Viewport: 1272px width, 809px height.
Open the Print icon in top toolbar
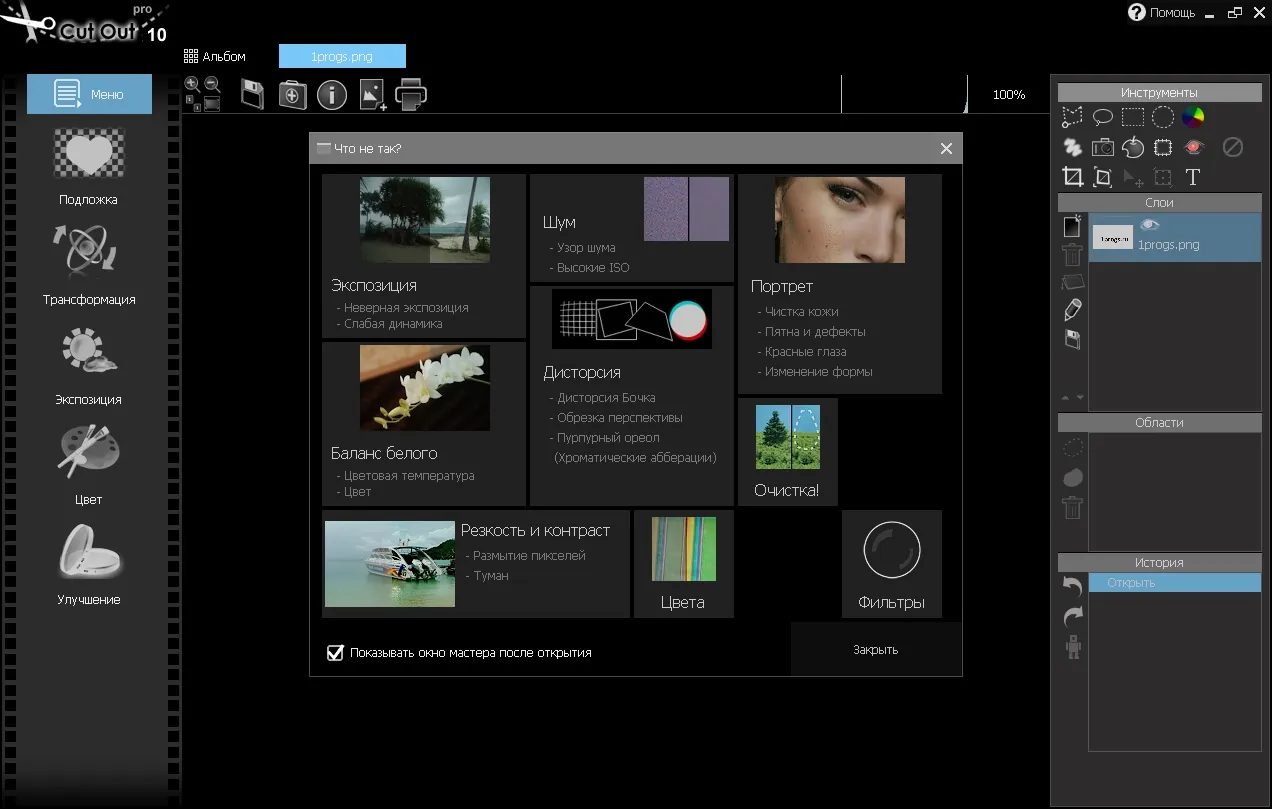point(411,95)
